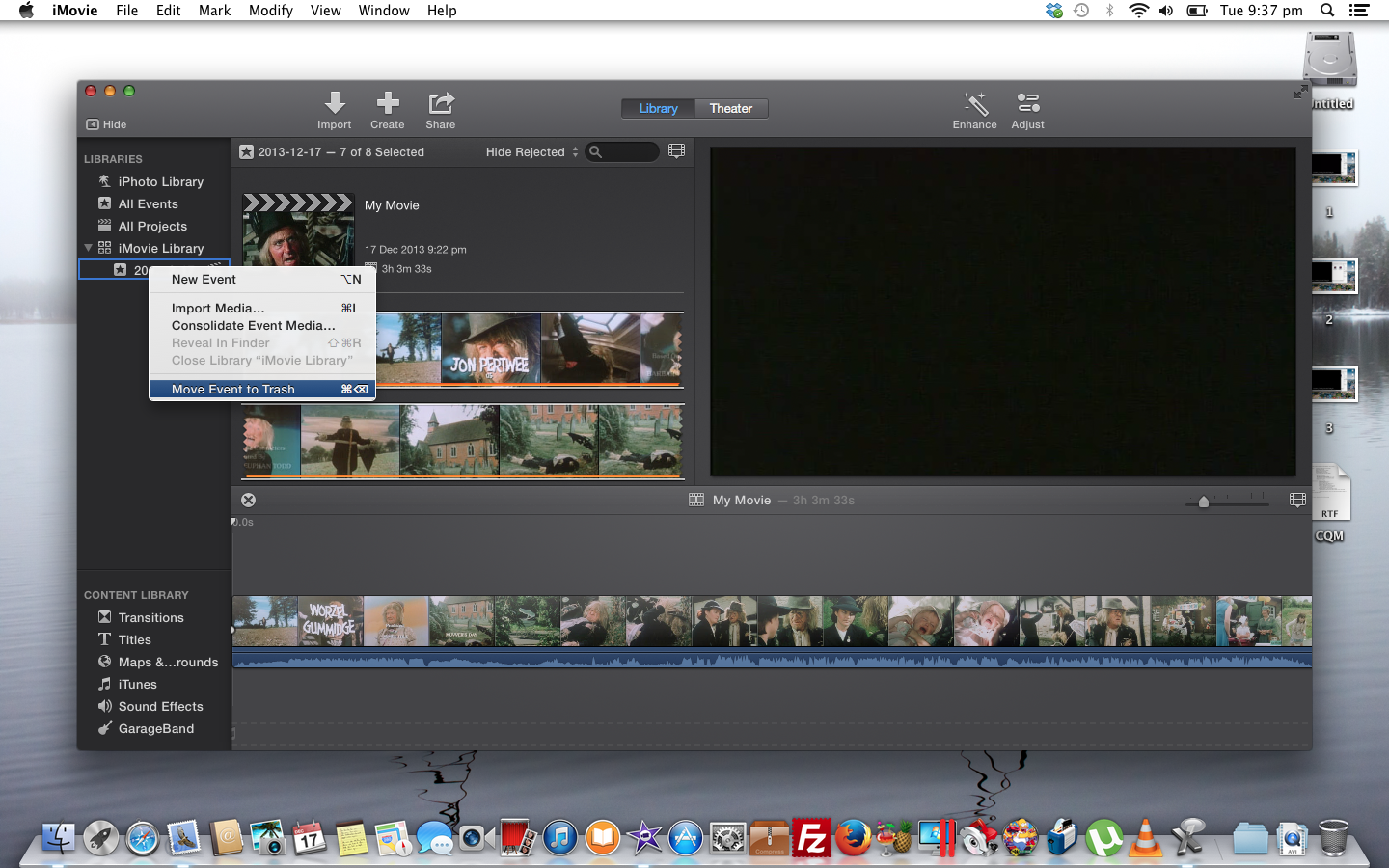Enter full screen with the arrows icon
The height and width of the screenshot is (868, 1389).
1301,91
